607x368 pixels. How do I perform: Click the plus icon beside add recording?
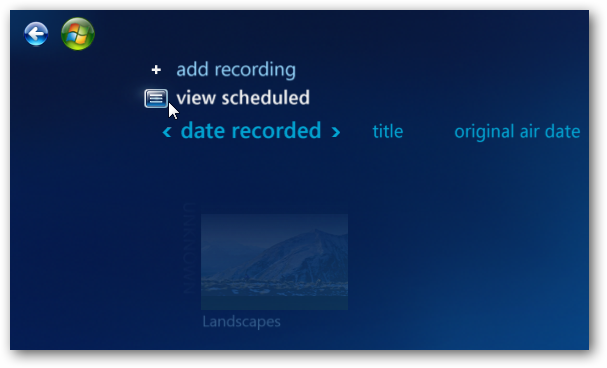(156, 70)
